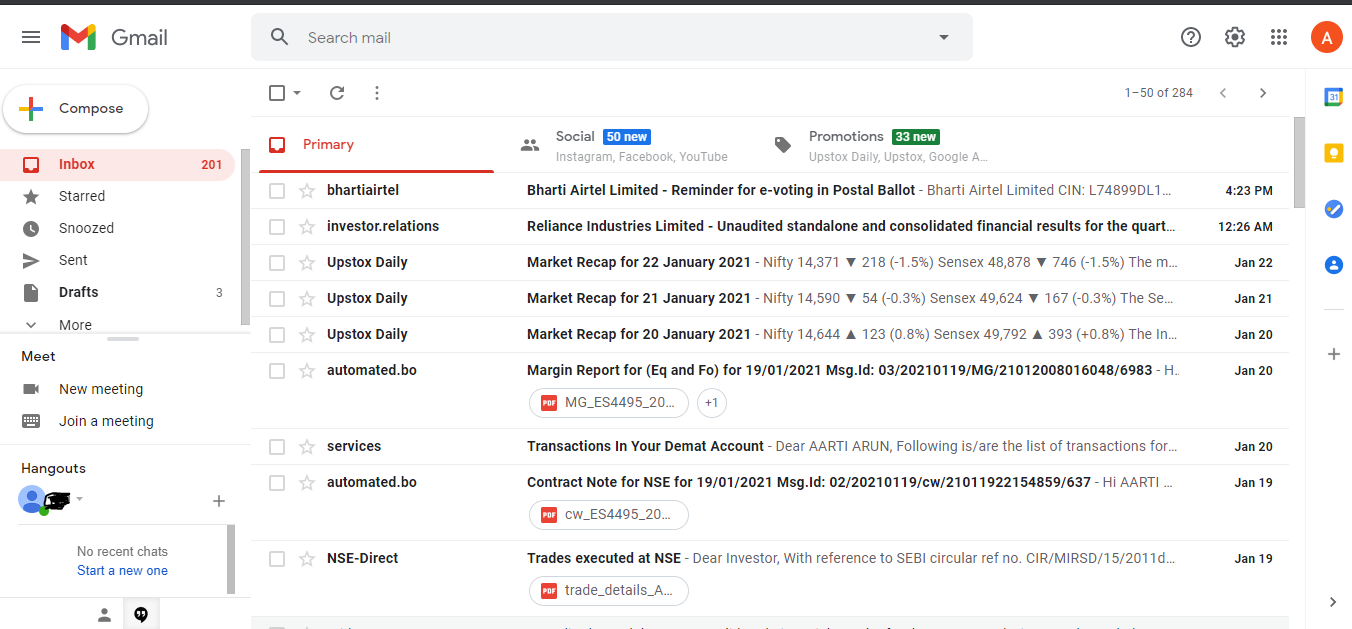Open the Starred folder
Viewport: 1352px width, 629px height.
point(117,196)
